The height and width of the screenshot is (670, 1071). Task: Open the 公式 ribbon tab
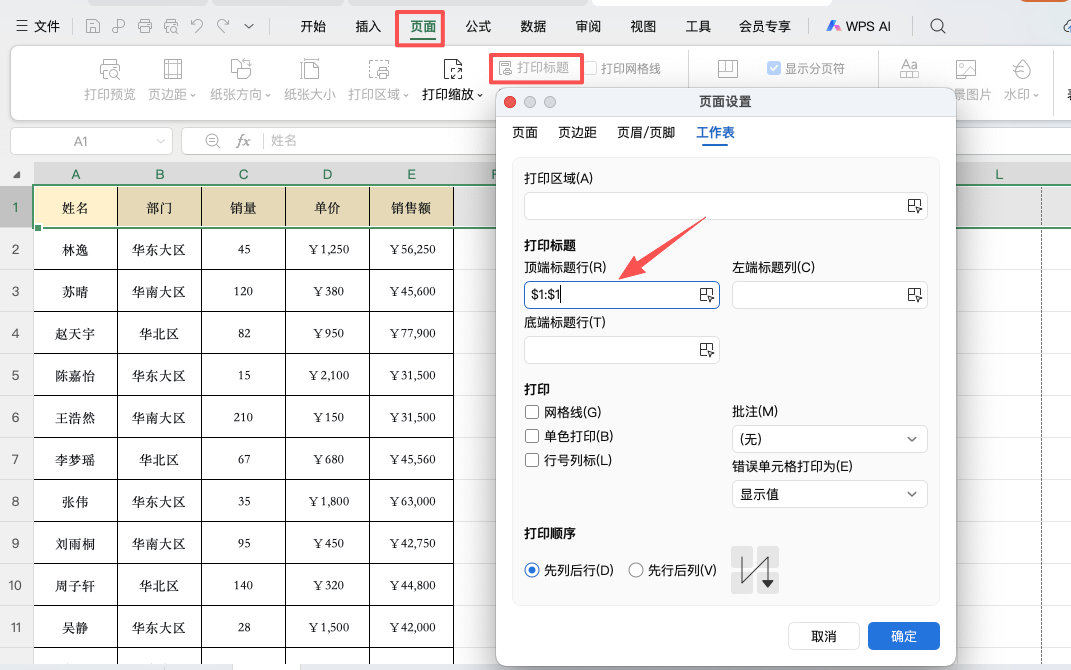point(478,26)
